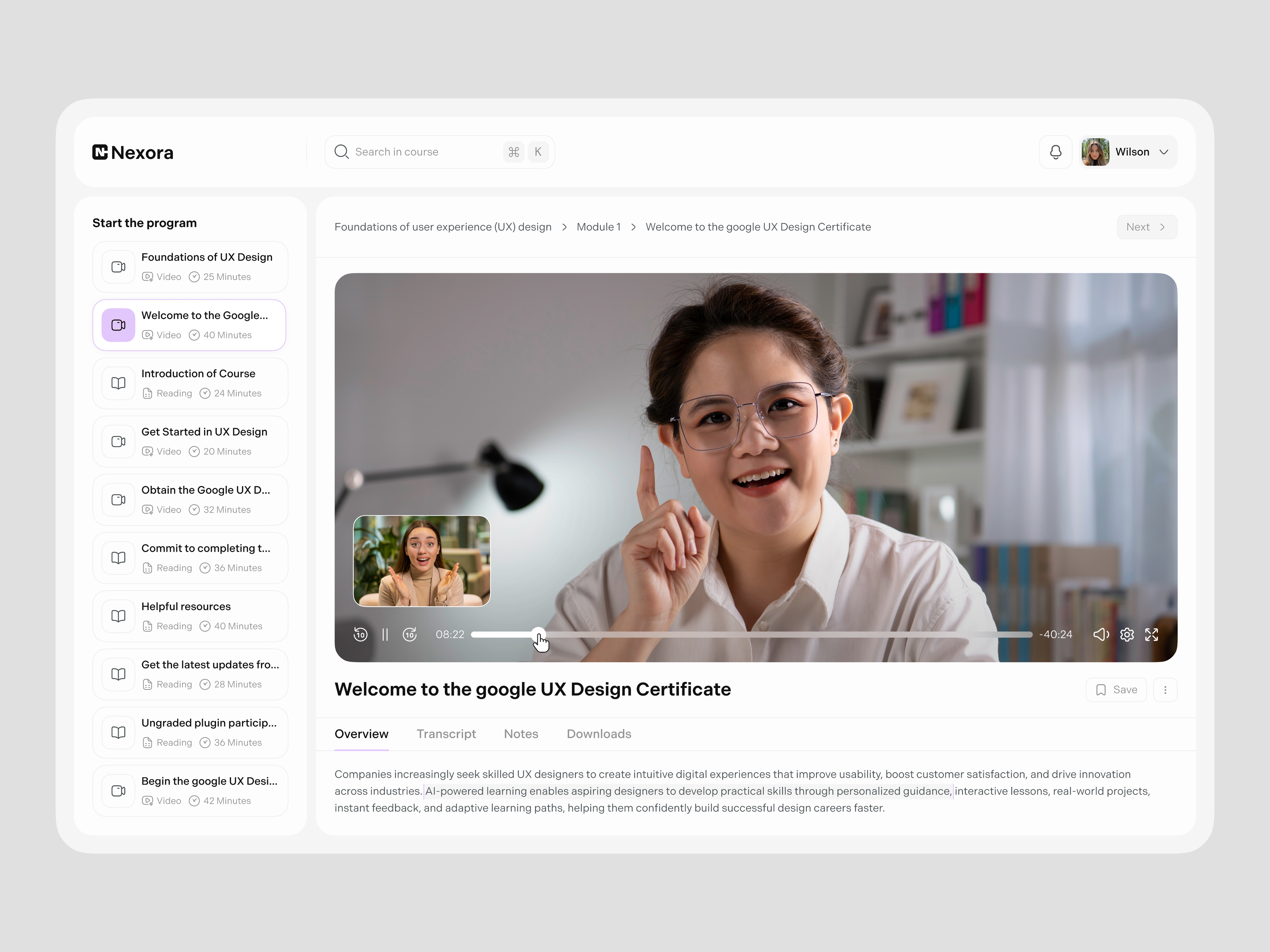Click the K shortcut key badge
Viewport: 1270px width, 952px height.
tap(538, 152)
